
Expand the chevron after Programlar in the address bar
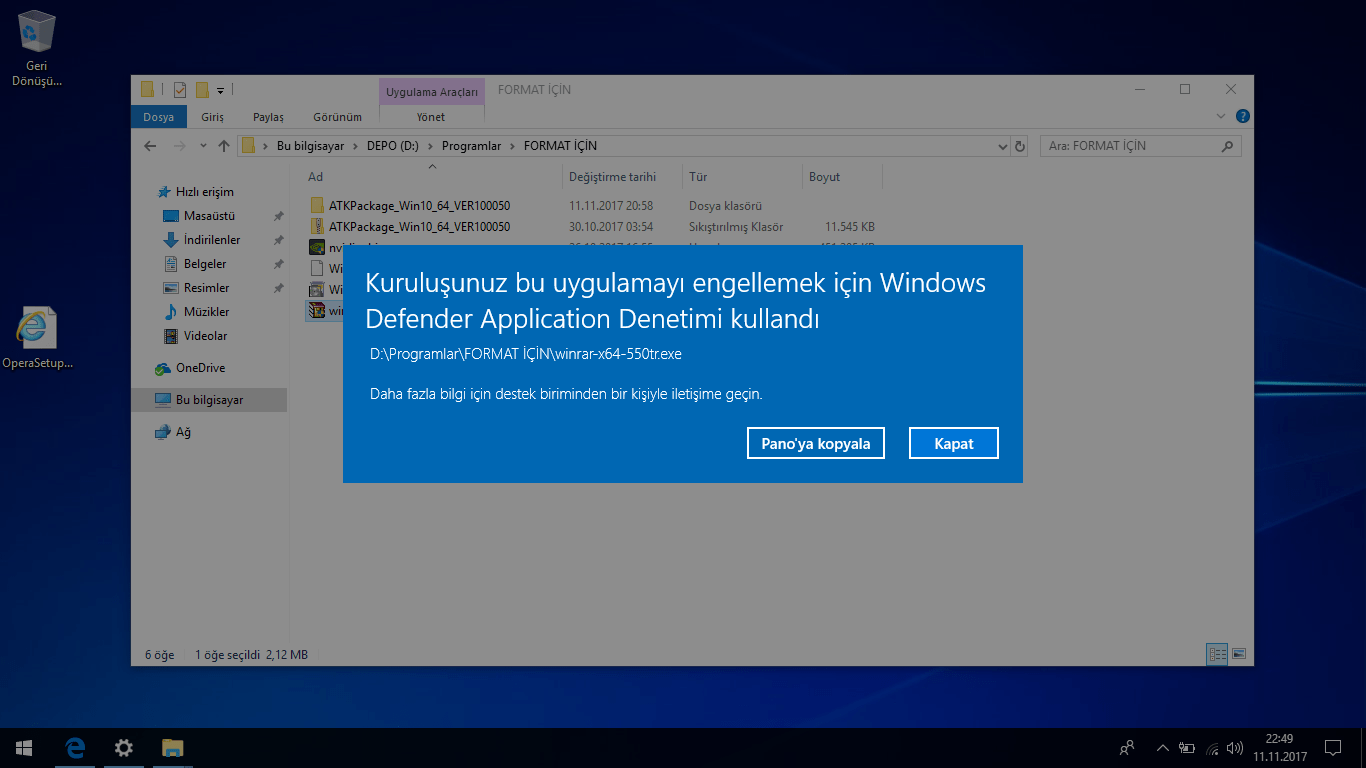click(x=512, y=146)
